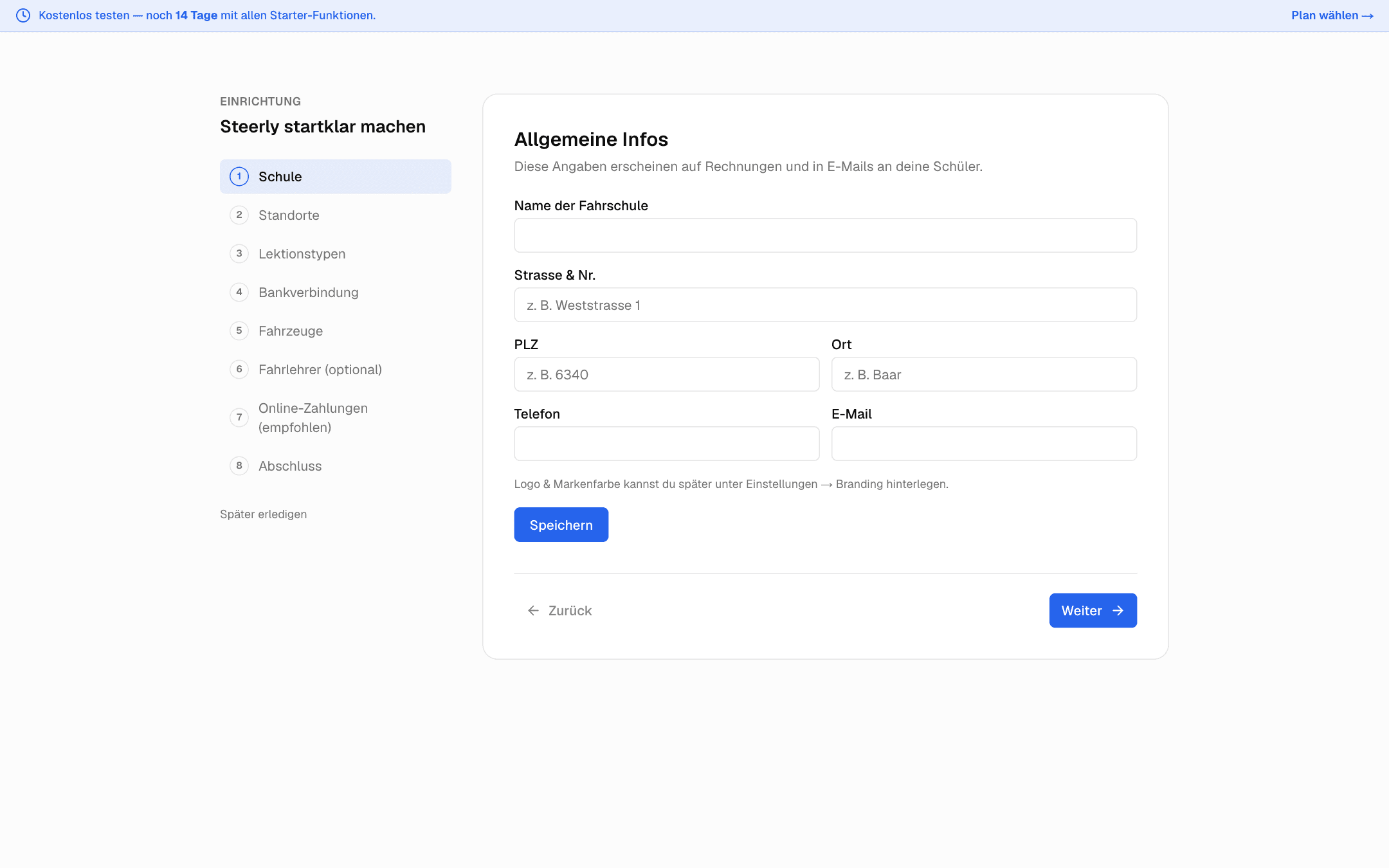1389x868 pixels.
Task: Click the step 7 number circle
Action: pyautogui.click(x=239, y=417)
